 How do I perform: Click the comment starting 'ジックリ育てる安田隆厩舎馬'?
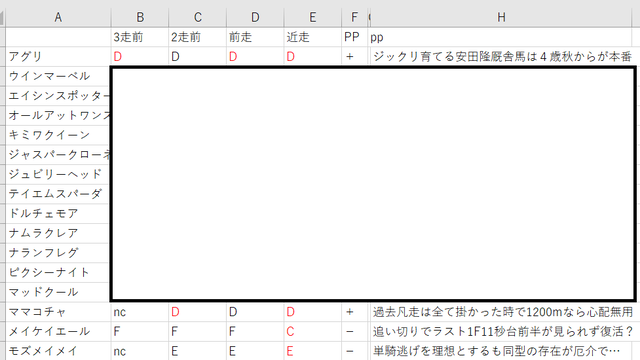pos(502,56)
